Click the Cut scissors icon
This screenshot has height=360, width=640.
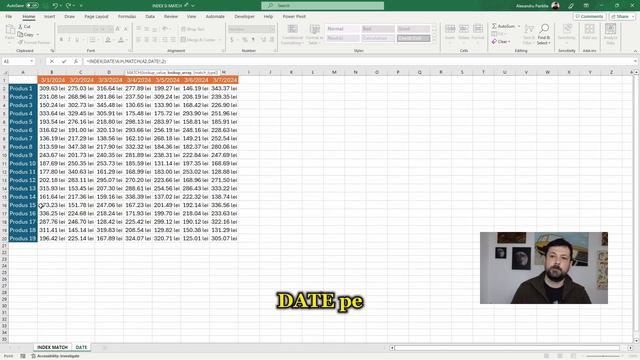coord(20,27)
